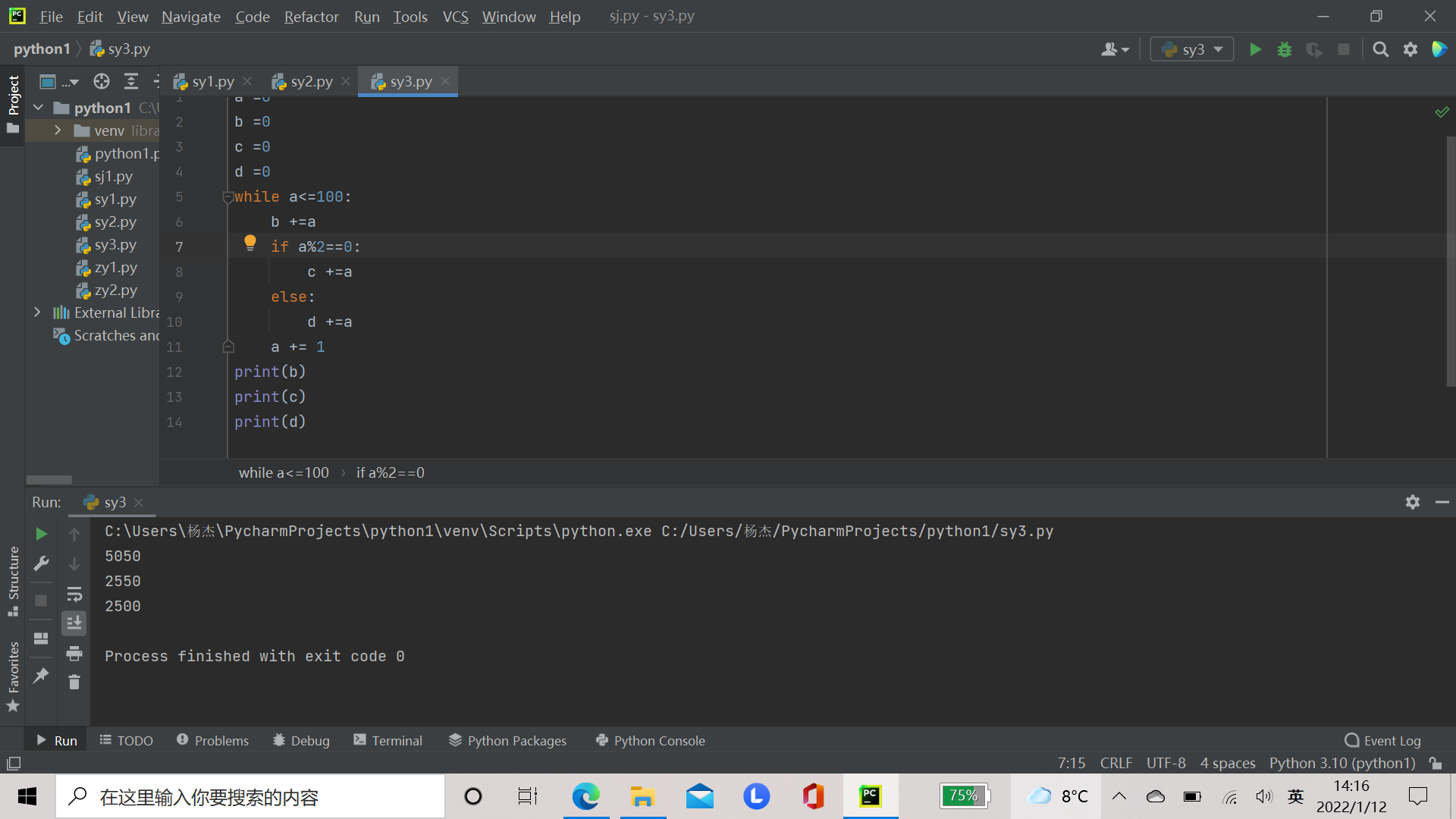Open the TODO tool window
Screen dimensions: 1456x819
[126, 740]
